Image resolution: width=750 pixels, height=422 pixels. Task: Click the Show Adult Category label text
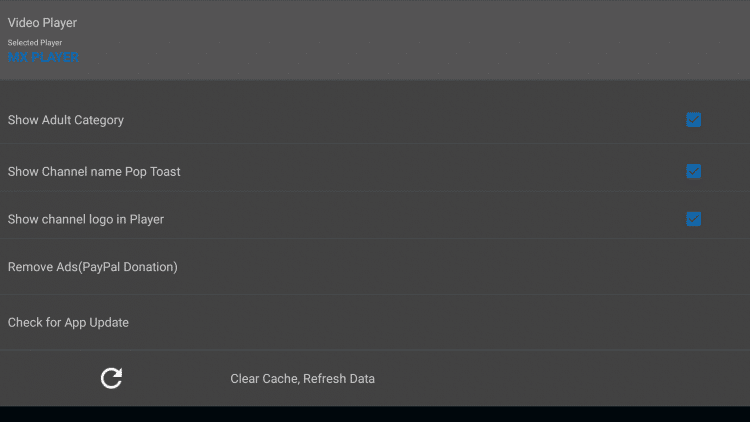(66, 120)
